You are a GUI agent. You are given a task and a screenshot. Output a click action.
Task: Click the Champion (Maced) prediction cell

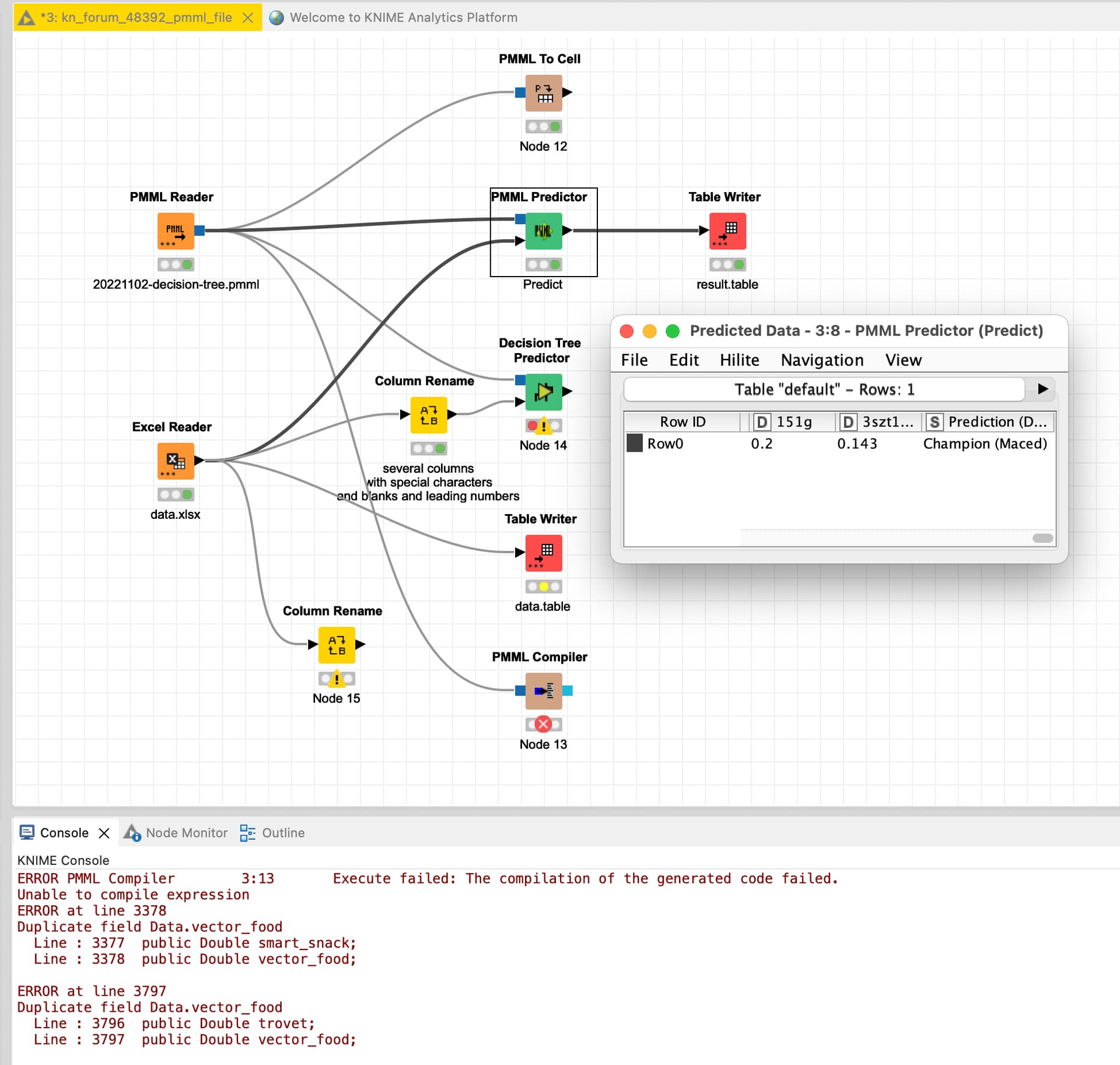click(x=985, y=444)
